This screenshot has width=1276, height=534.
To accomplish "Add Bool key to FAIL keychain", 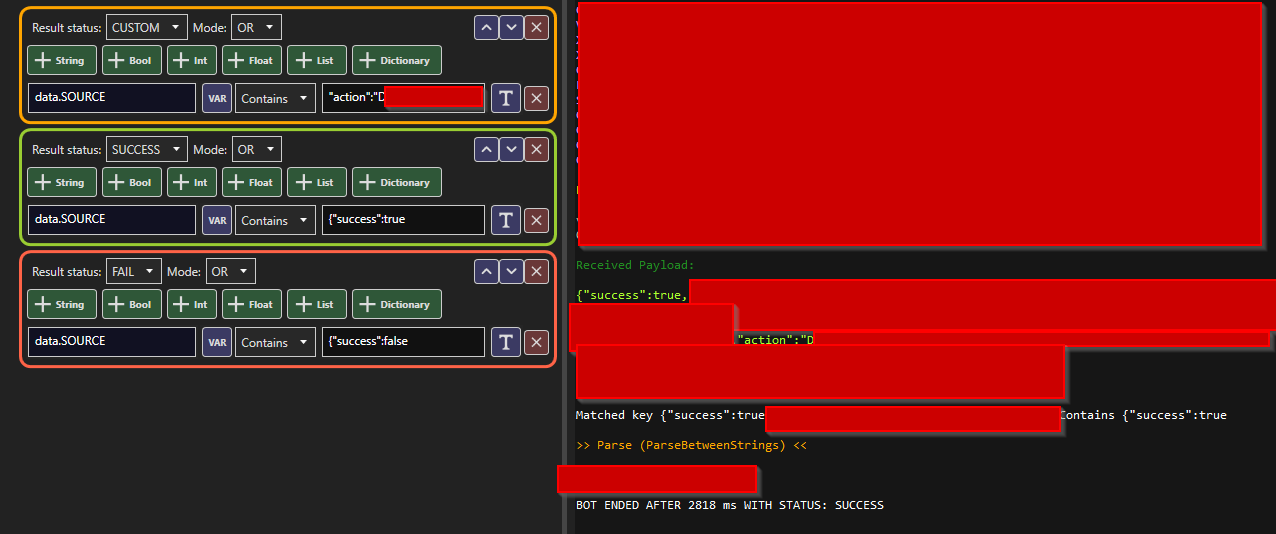I will pyautogui.click(x=132, y=304).
